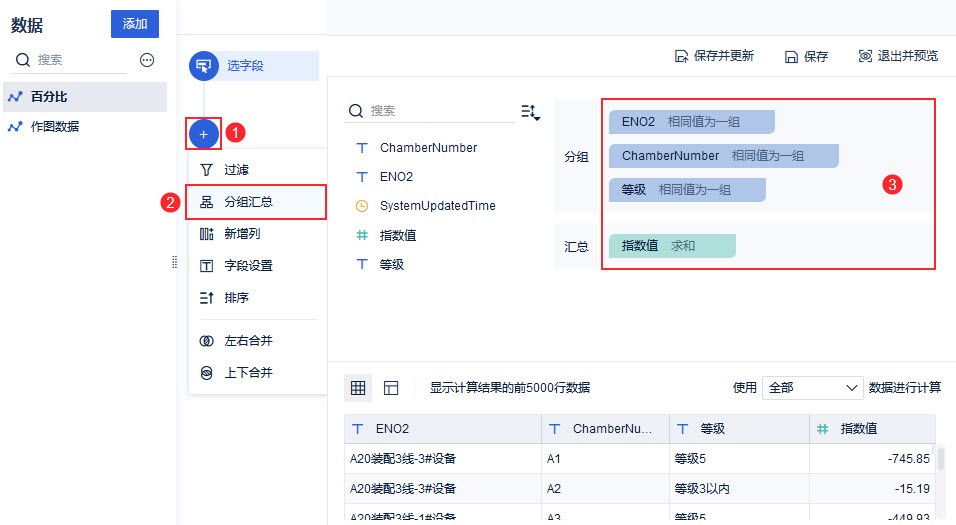Click the field sort icon beside search
956x525 pixels.
pos(530,112)
